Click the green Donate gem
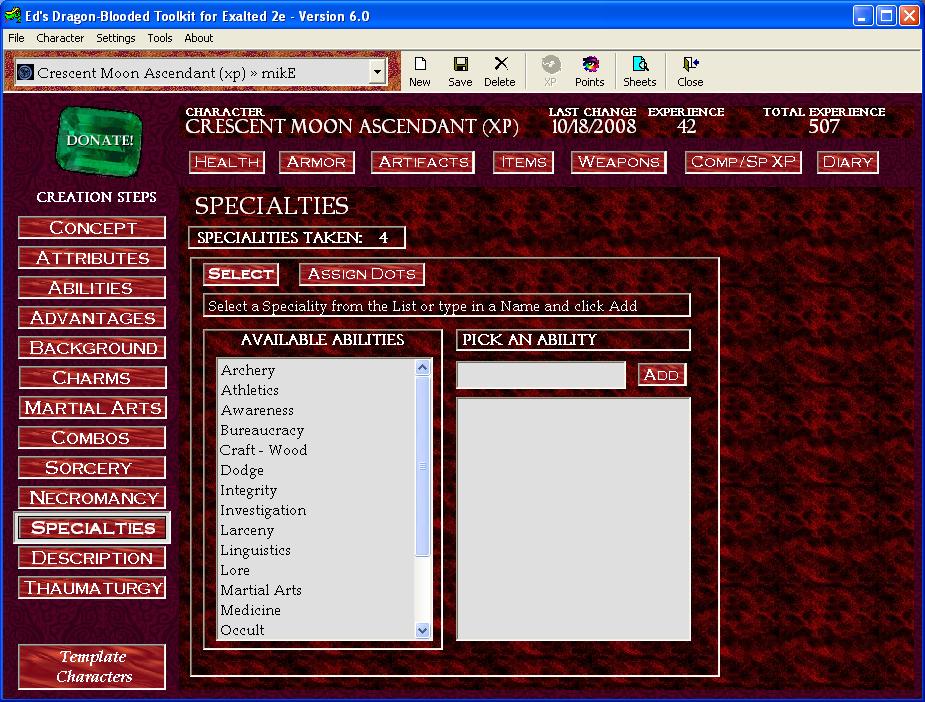 click(99, 141)
